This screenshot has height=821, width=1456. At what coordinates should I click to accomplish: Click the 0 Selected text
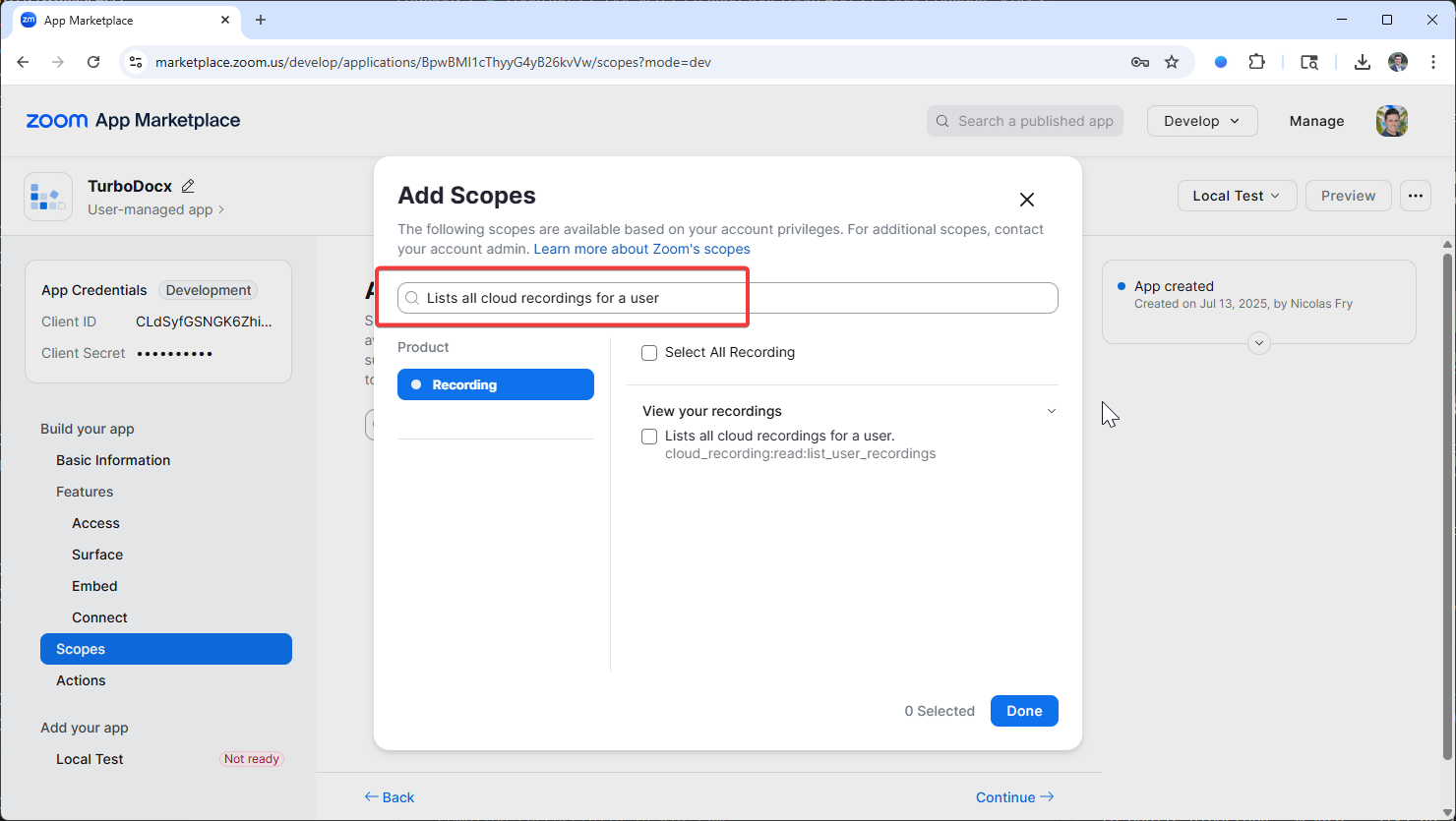940,711
